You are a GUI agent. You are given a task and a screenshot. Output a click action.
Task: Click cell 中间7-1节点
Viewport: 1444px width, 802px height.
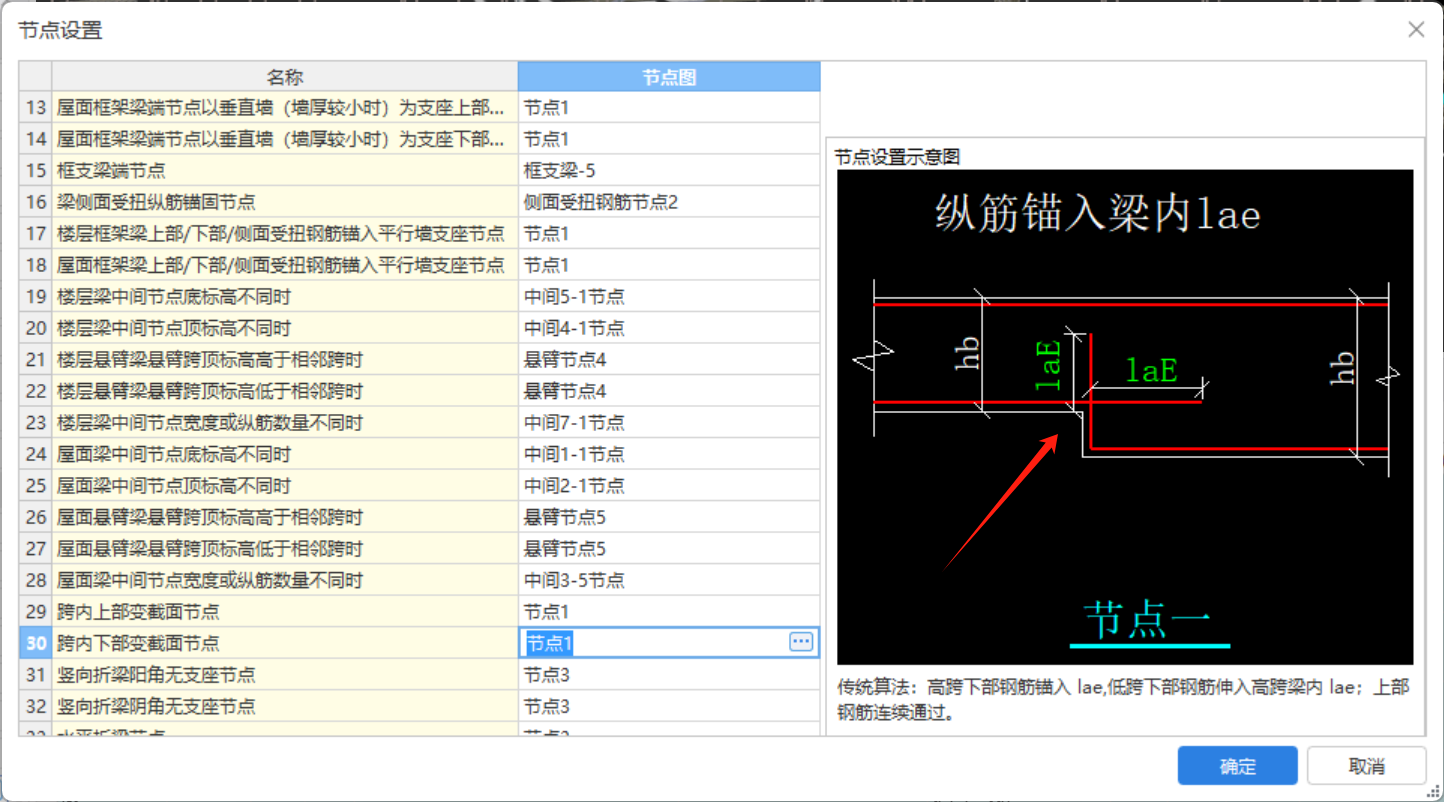click(x=669, y=422)
